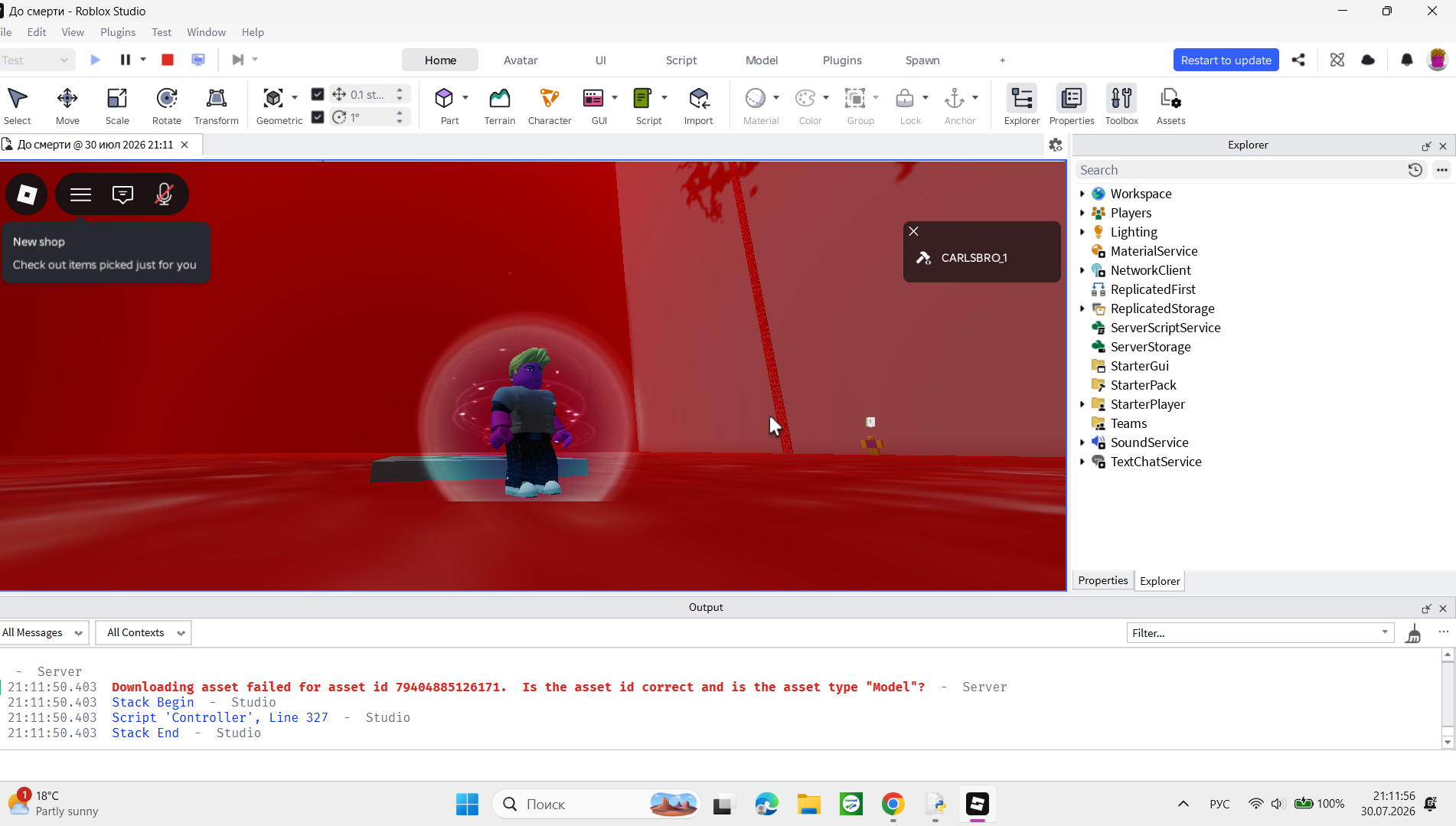Expand SoundService in Explorer
The image size is (1456, 826).
(x=1082, y=442)
